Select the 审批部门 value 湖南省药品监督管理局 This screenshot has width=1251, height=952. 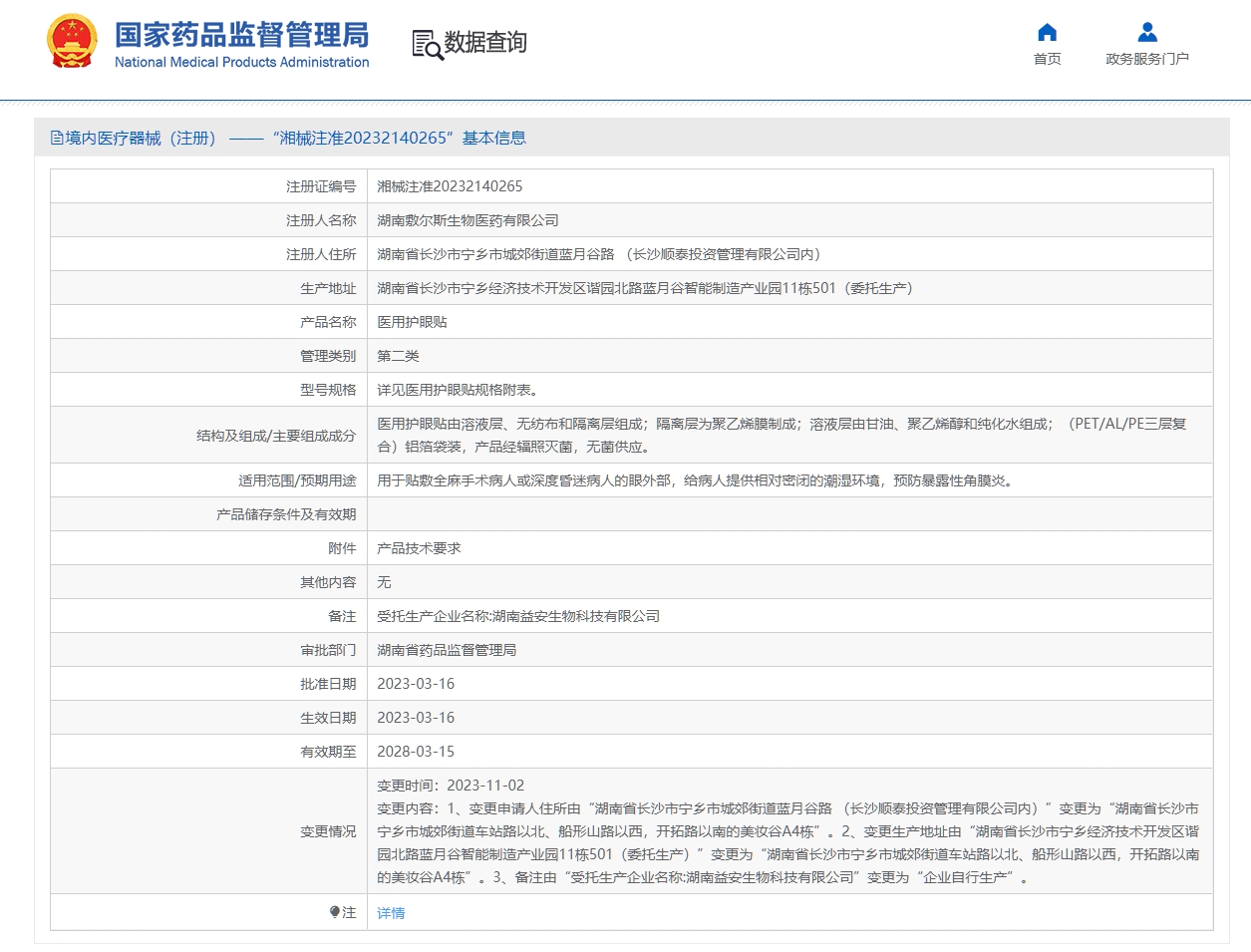(447, 650)
